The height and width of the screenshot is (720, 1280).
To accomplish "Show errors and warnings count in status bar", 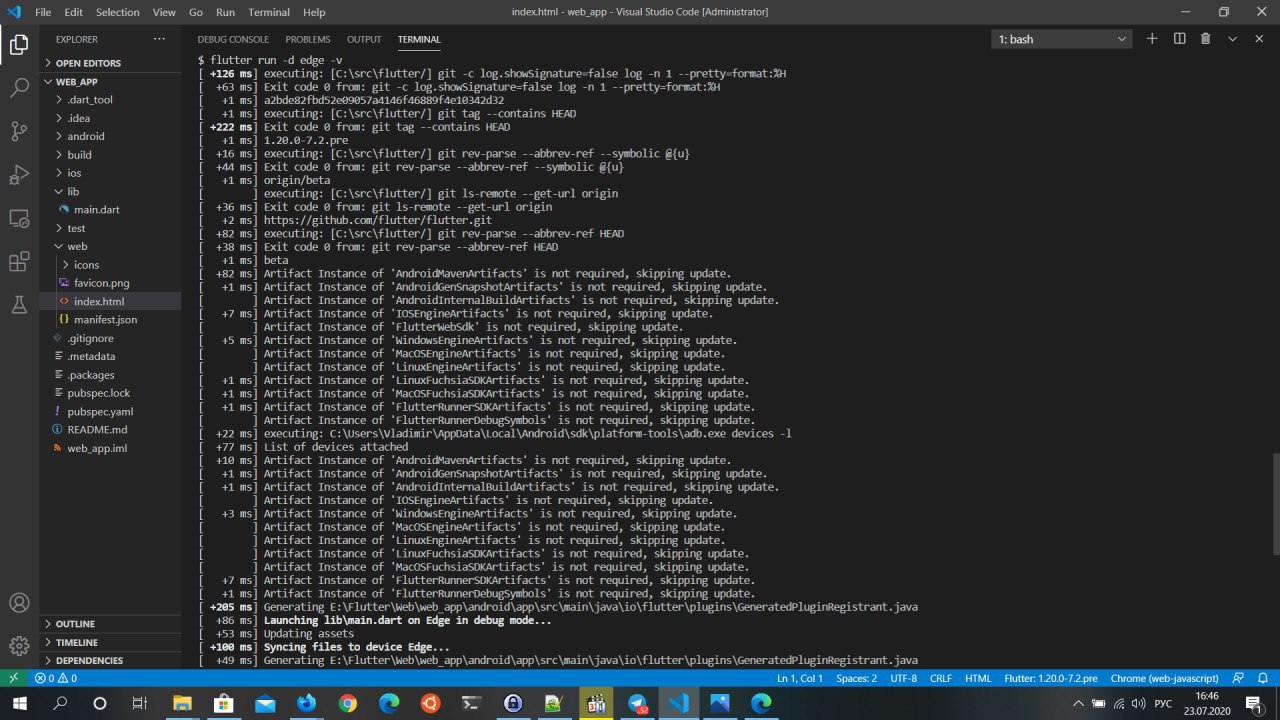I will (56, 678).
